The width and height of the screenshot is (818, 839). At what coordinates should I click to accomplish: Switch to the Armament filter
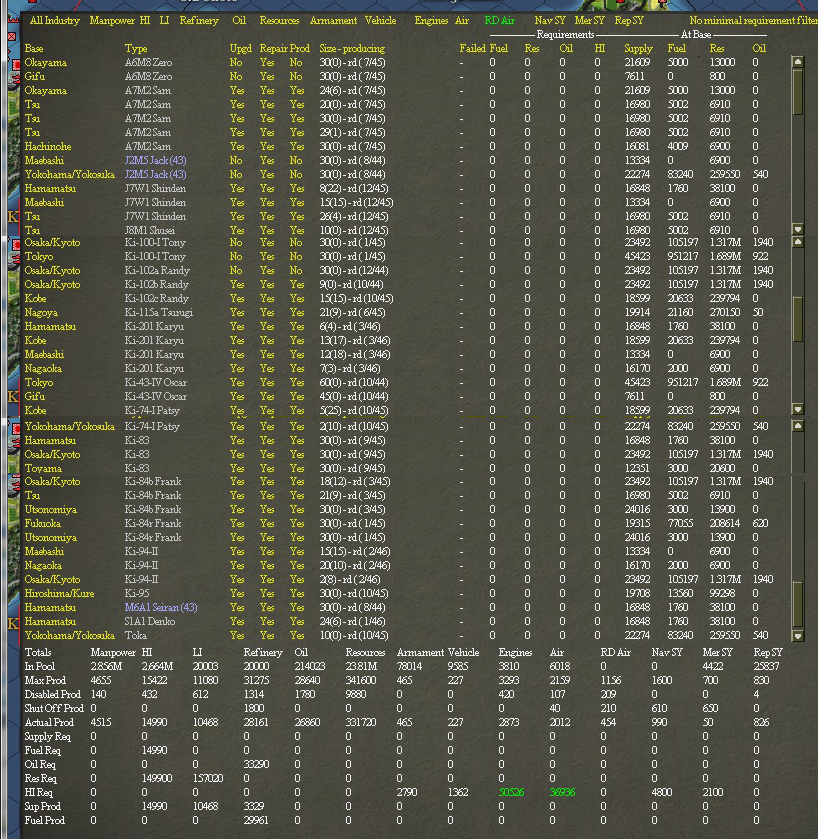tap(333, 20)
